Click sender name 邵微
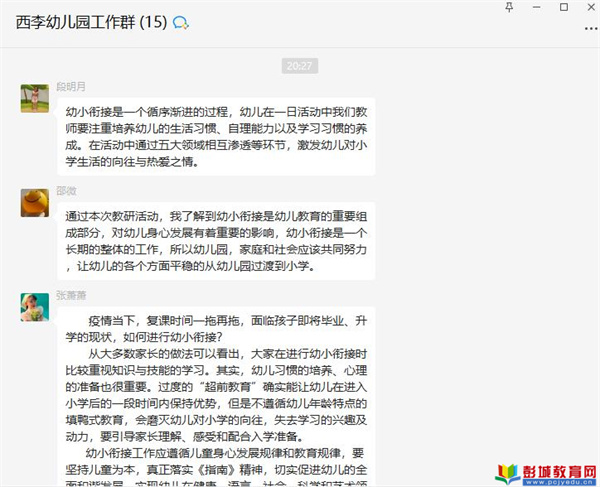This screenshot has height=487, width=600. (67, 191)
